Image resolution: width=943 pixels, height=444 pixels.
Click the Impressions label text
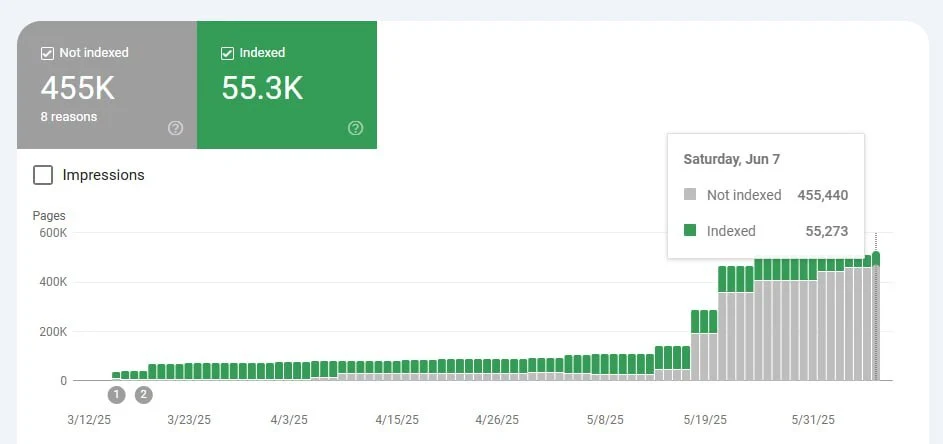pos(103,175)
